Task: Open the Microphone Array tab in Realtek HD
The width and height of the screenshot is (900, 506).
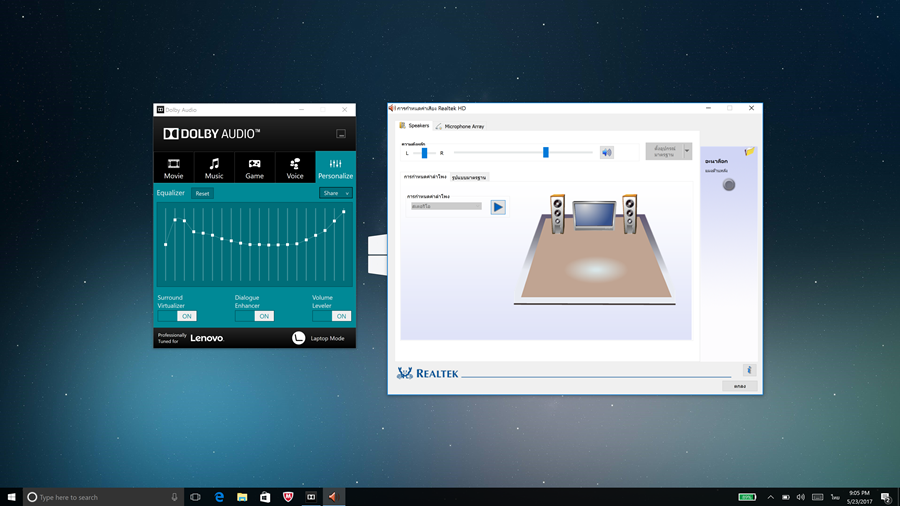Action: point(460,126)
